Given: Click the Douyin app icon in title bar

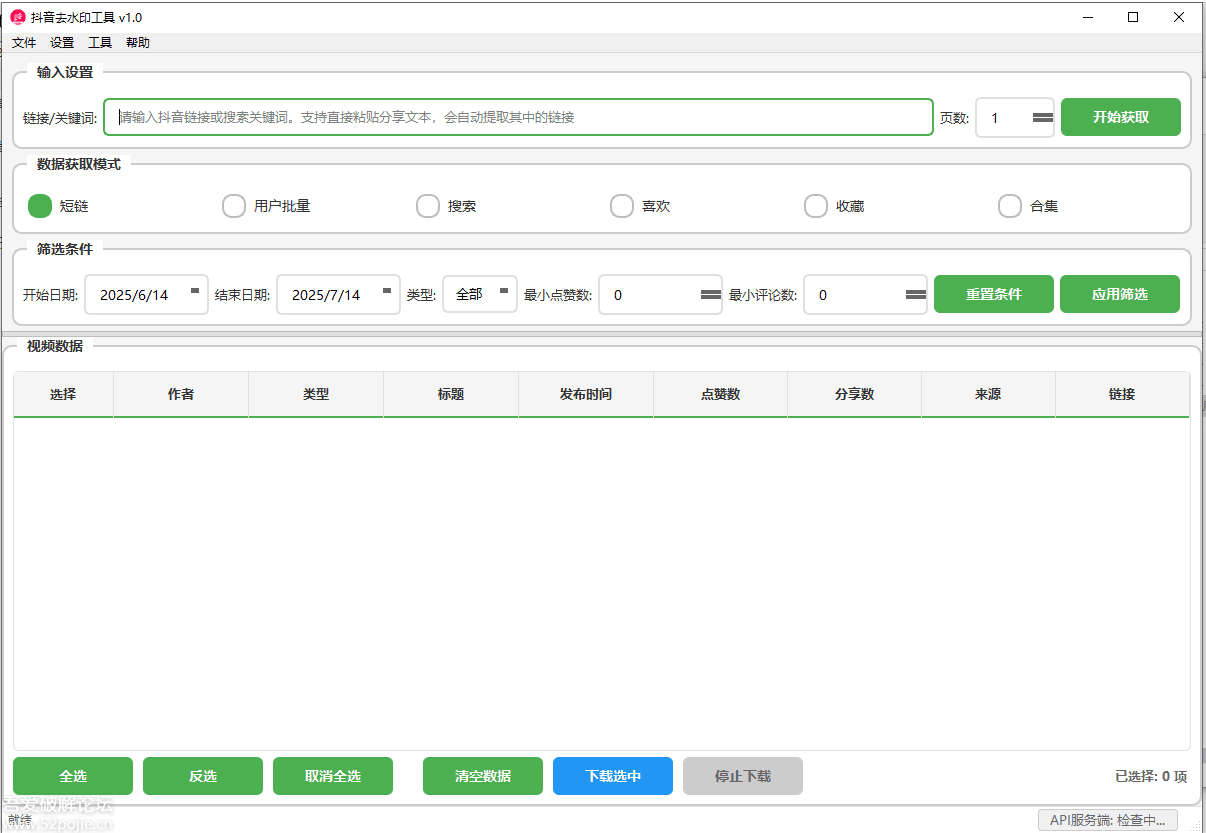Looking at the screenshot, I should [17, 17].
